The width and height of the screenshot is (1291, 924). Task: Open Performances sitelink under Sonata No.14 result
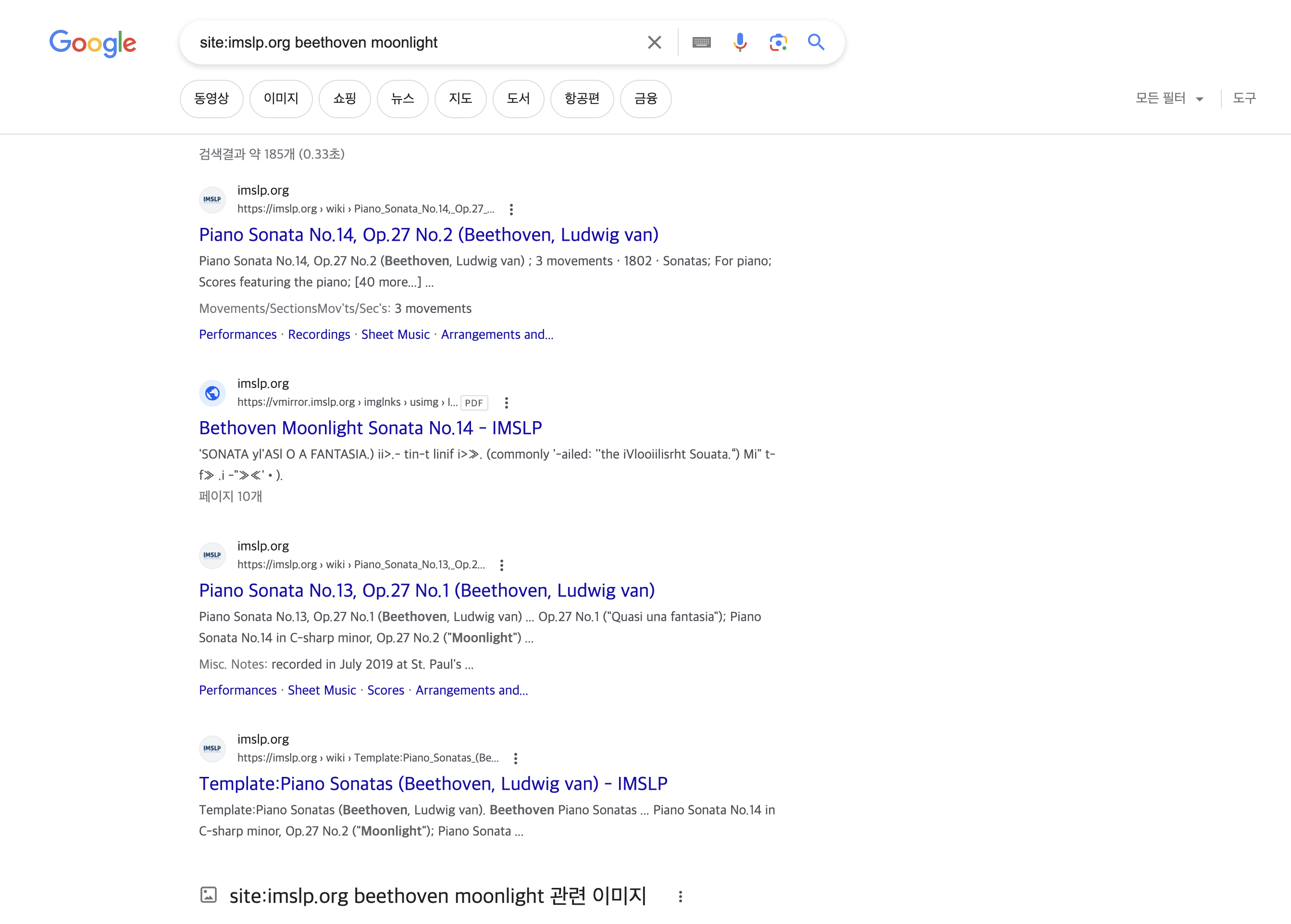(238, 335)
